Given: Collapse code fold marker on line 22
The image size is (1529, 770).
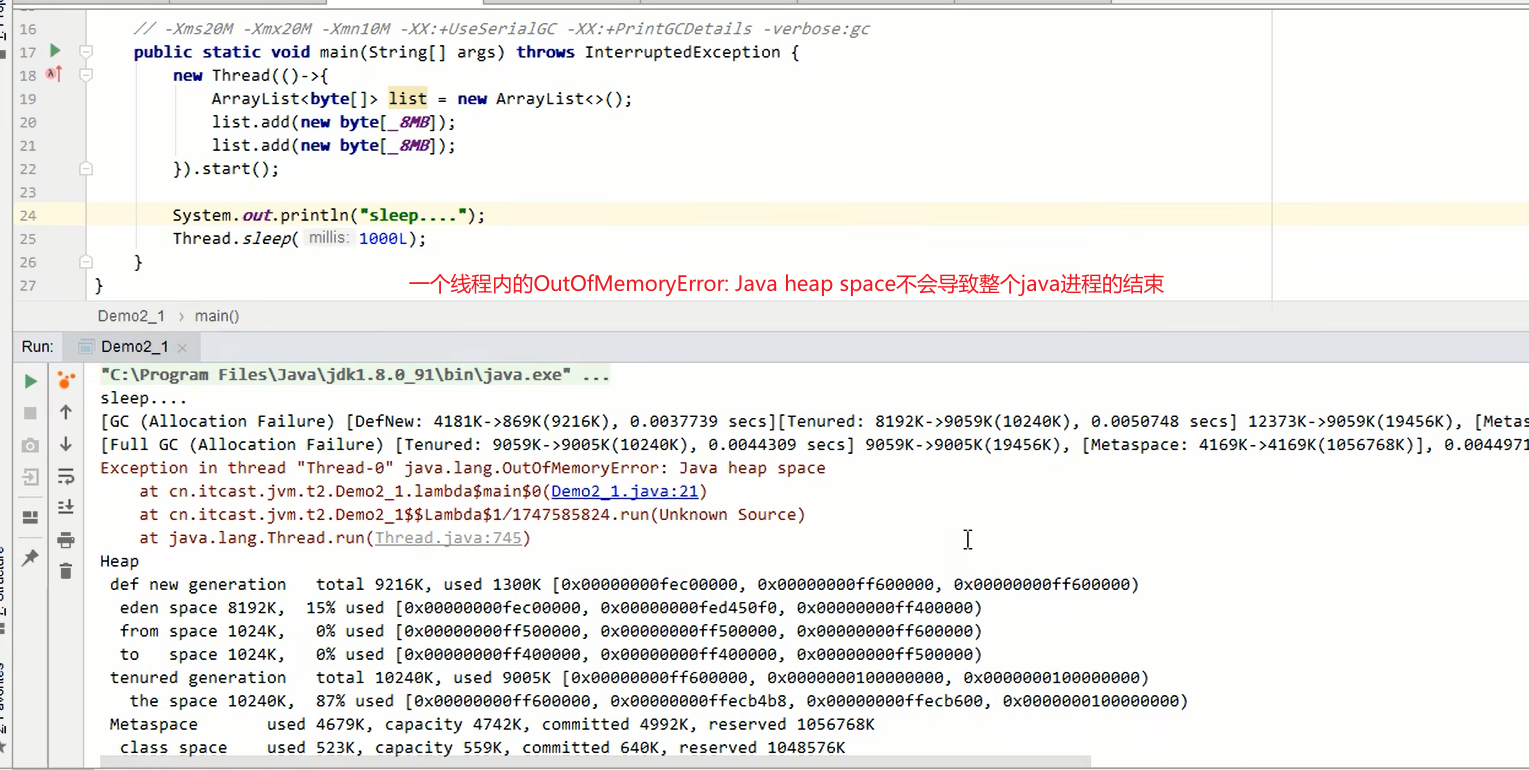Looking at the screenshot, I should (86, 168).
